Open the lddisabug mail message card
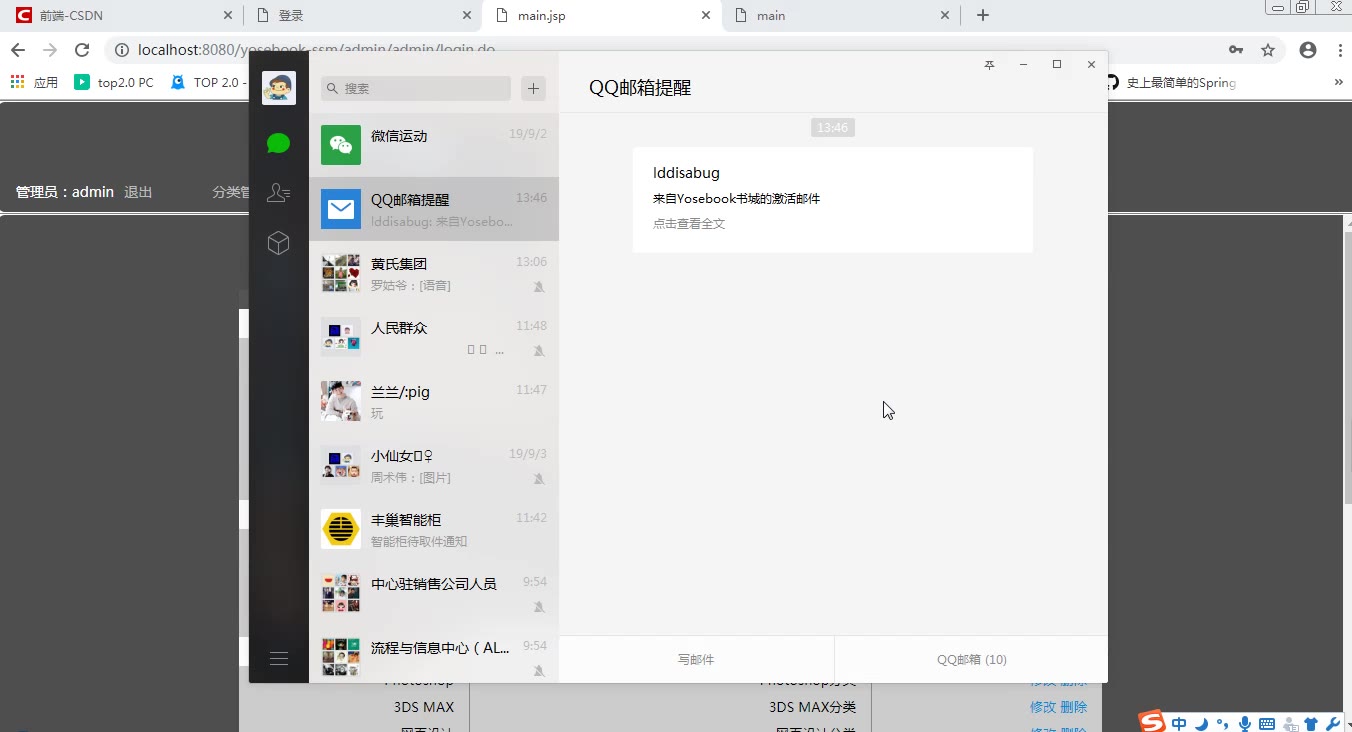Image resolution: width=1352 pixels, height=732 pixels. pos(833,200)
